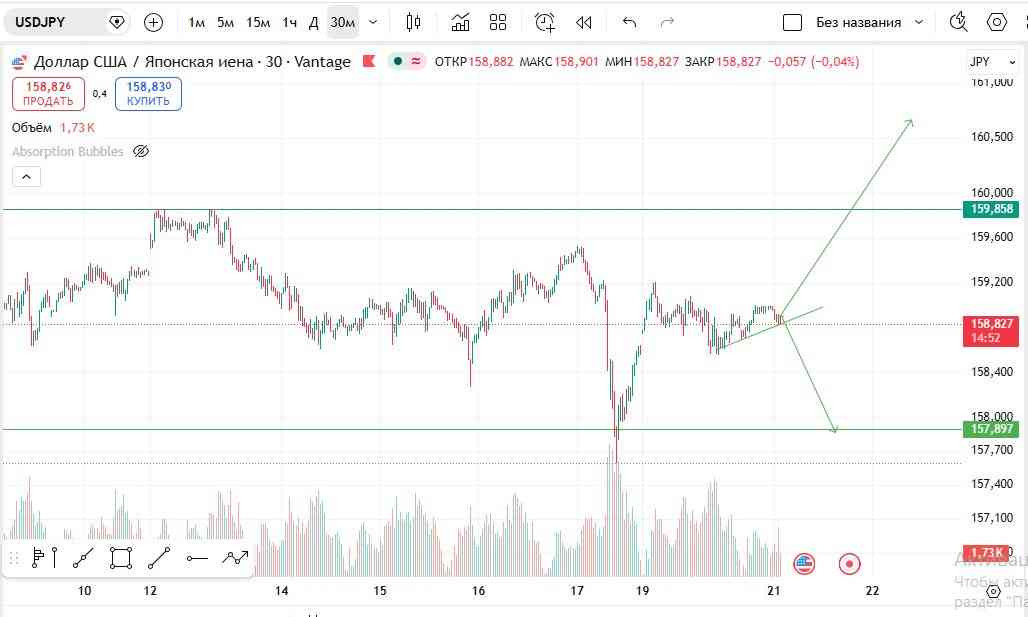Click the 157,897 price level label
This screenshot has height=617, width=1028.
tap(991, 429)
